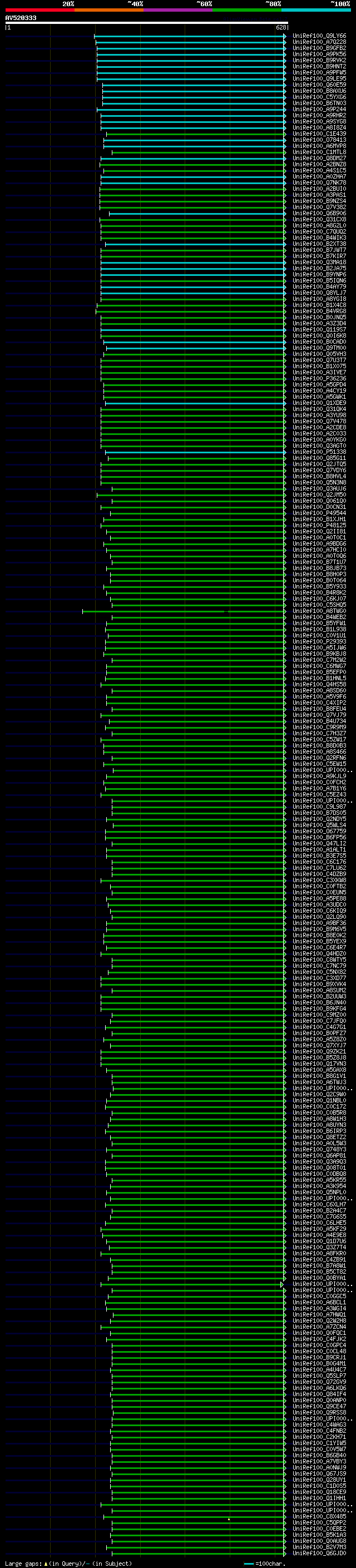Select hit label UniRef100_A9P244
The width and height of the screenshot is (356, 1568).
click(x=319, y=110)
